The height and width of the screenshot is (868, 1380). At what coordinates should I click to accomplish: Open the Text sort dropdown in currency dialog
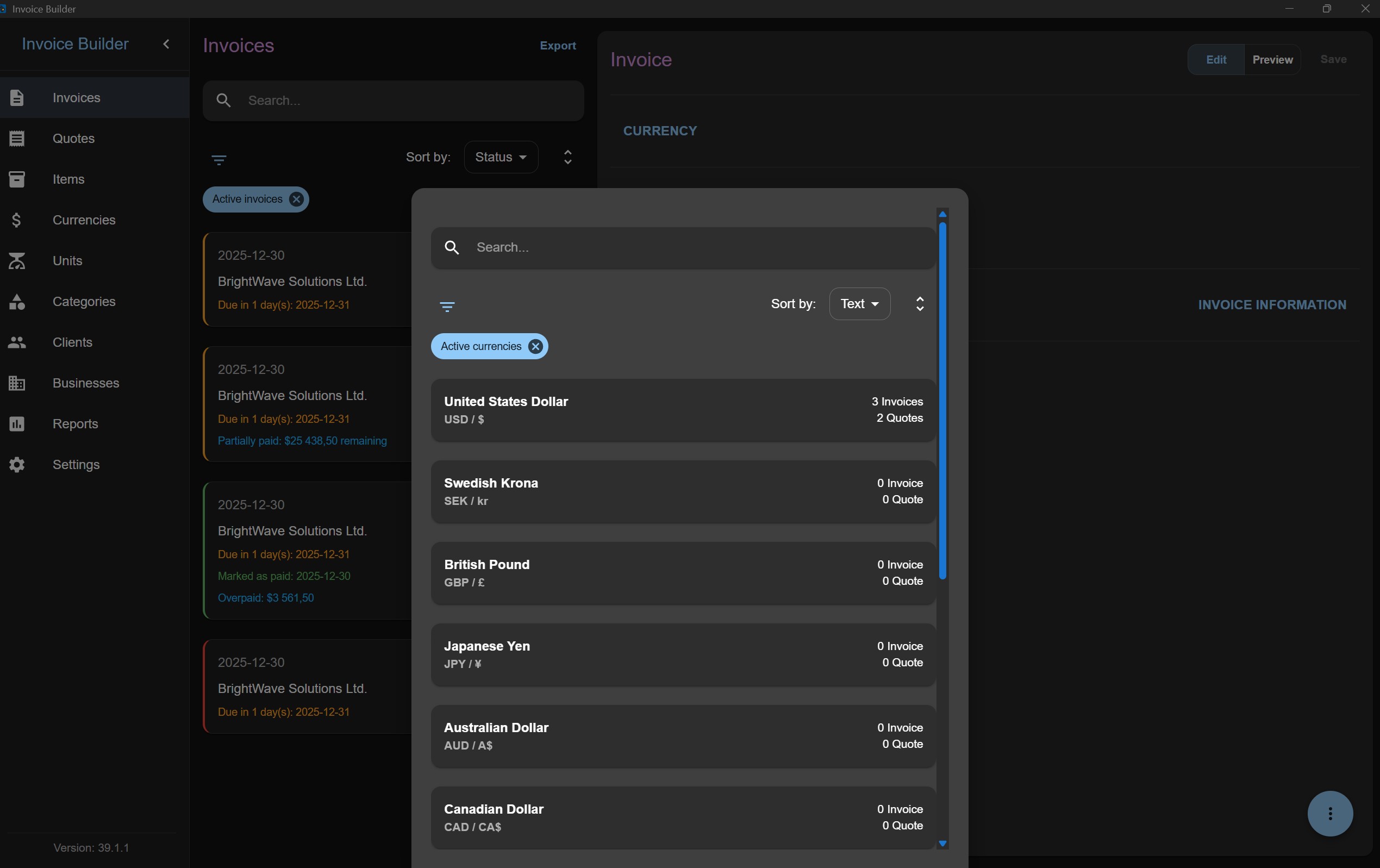pyautogui.click(x=860, y=304)
